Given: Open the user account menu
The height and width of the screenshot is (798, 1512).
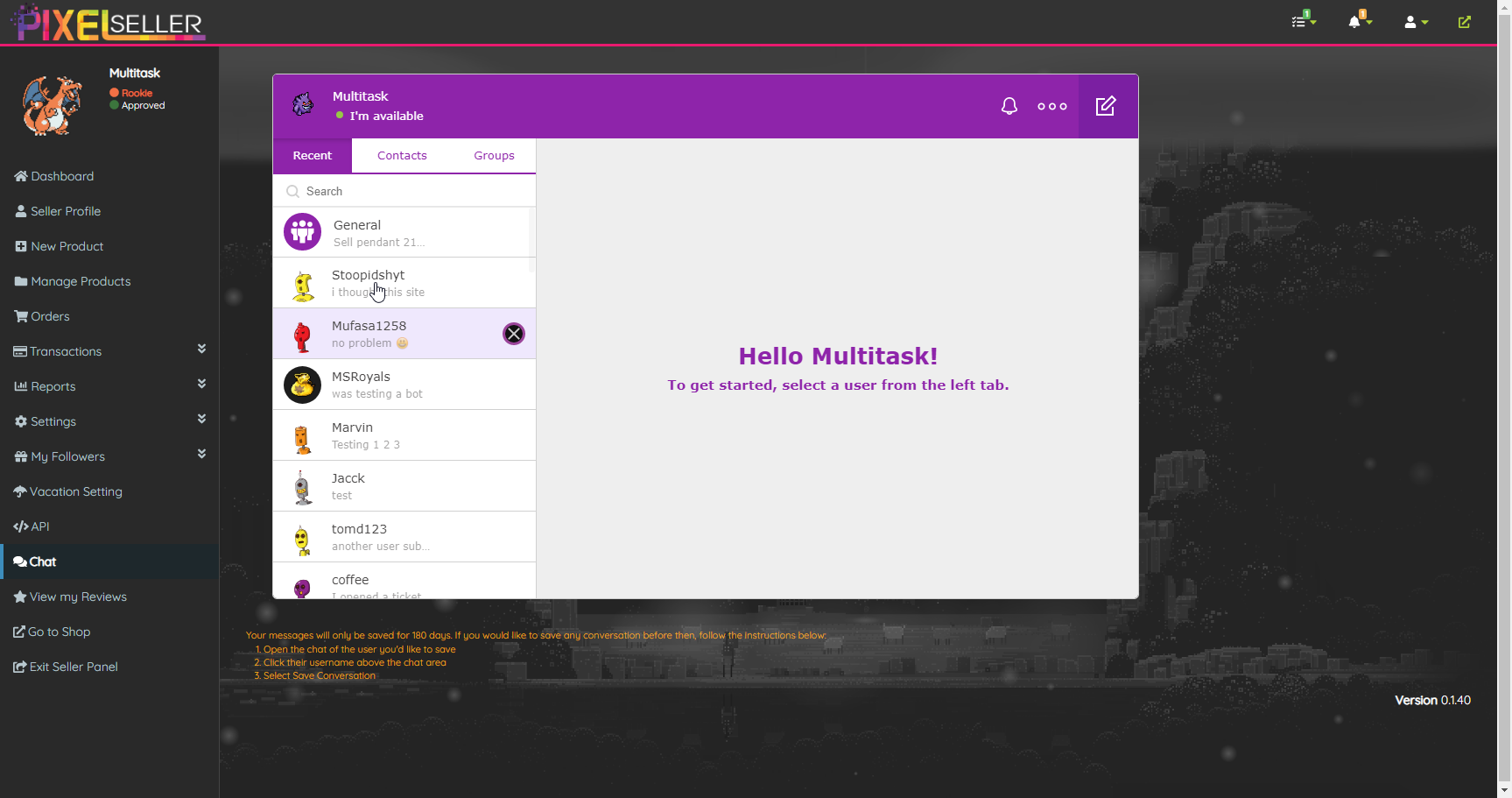Looking at the screenshot, I should pos(1415,22).
